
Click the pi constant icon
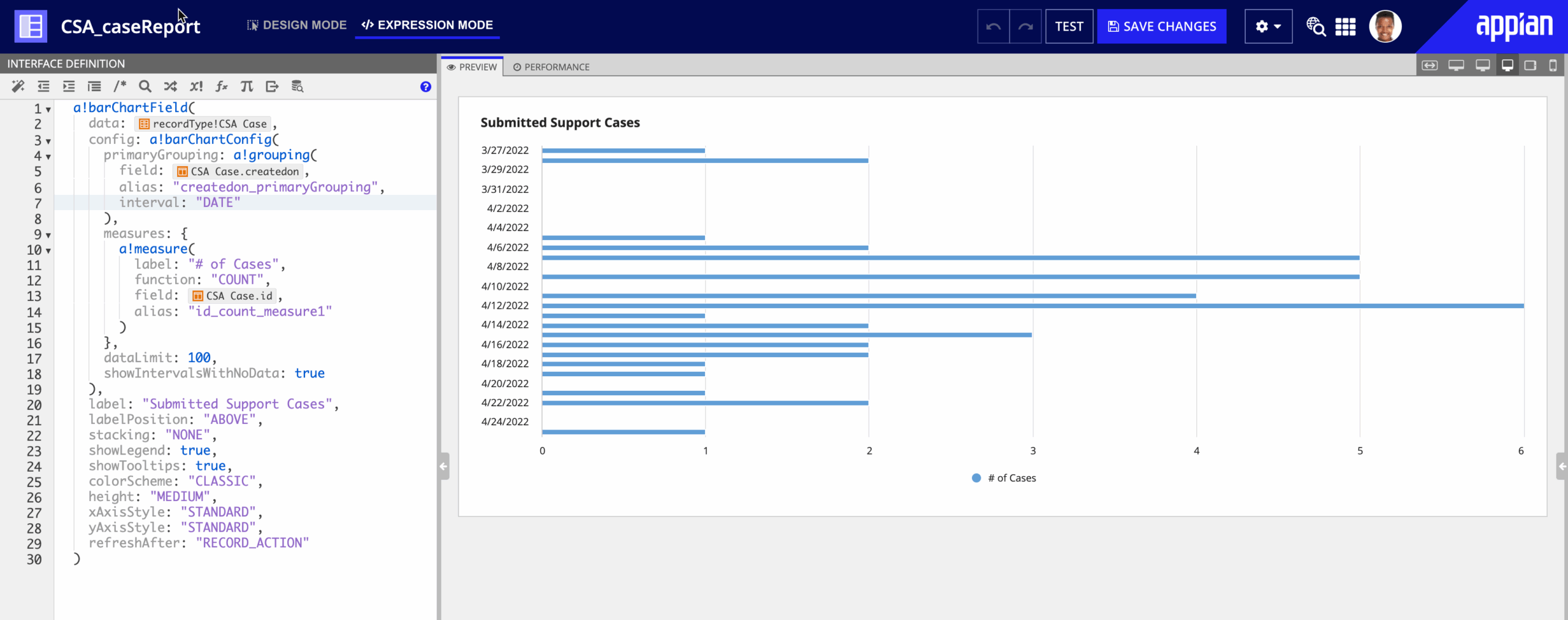[247, 86]
